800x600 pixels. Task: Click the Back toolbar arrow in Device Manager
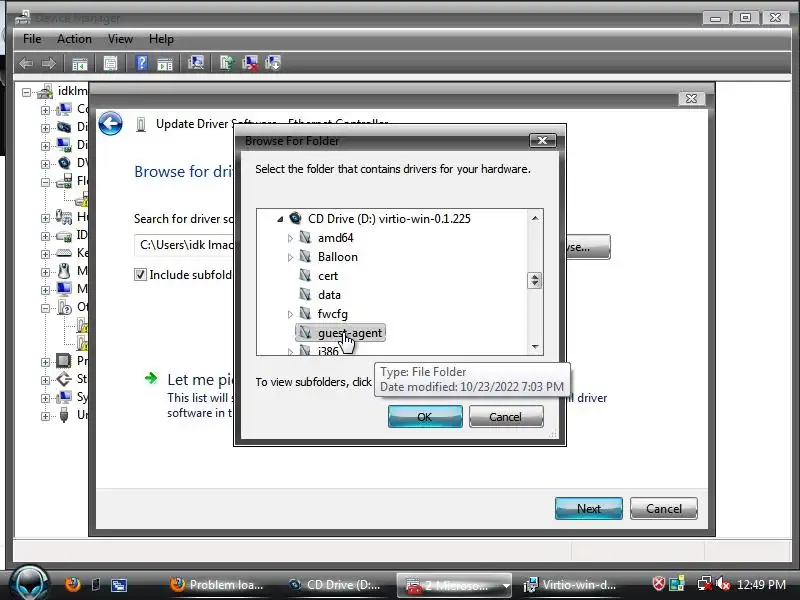pyautogui.click(x=26, y=64)
